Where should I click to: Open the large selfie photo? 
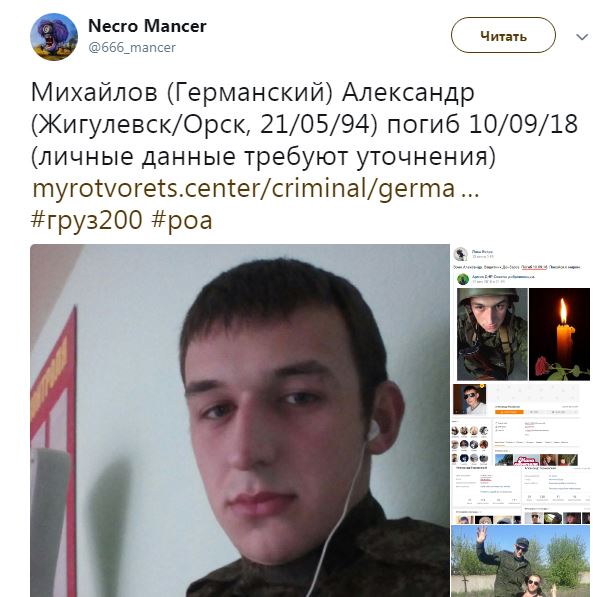click(240, 420)
